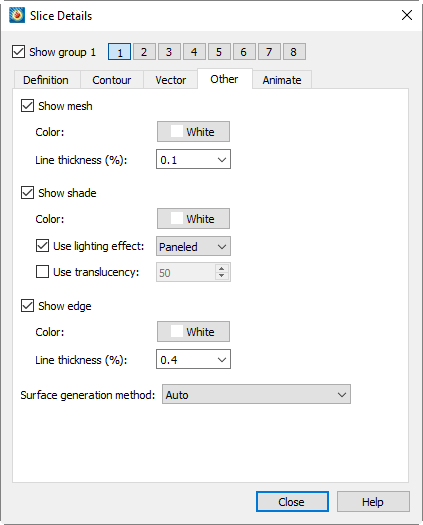Image resolution: width=423 pixels, height=525 pixels.
Task: Select slice group 8 button
Action: (294, 52)
